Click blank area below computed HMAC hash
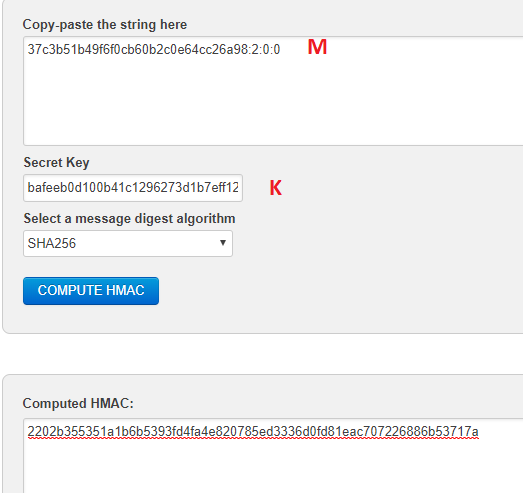This screenshot has width=523, height=493. (267, 467)
